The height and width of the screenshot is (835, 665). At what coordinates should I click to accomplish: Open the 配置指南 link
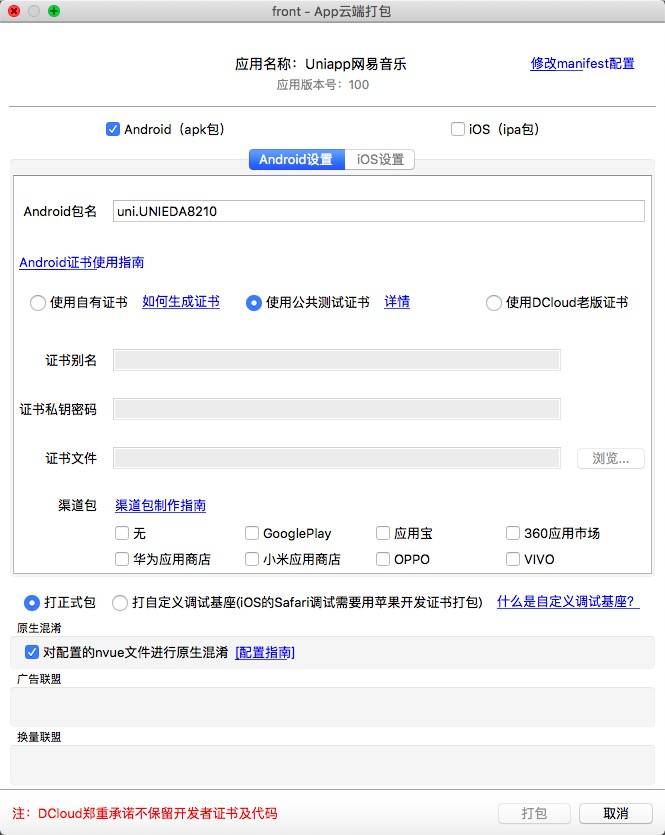(x=265, y=653)
